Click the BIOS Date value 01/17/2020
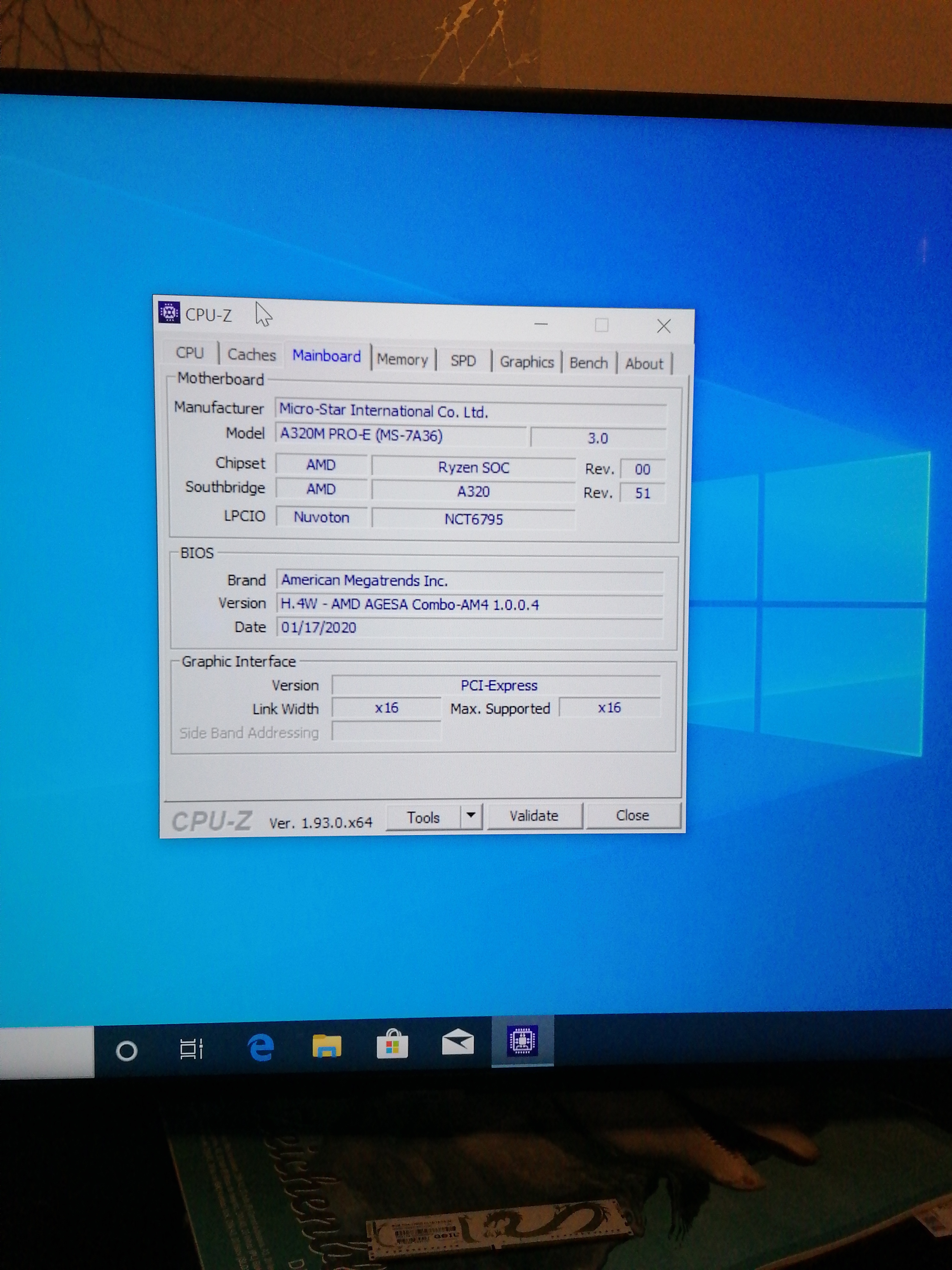The height and width of the screenshot is (1270, 952). click(x=469, y=627)
